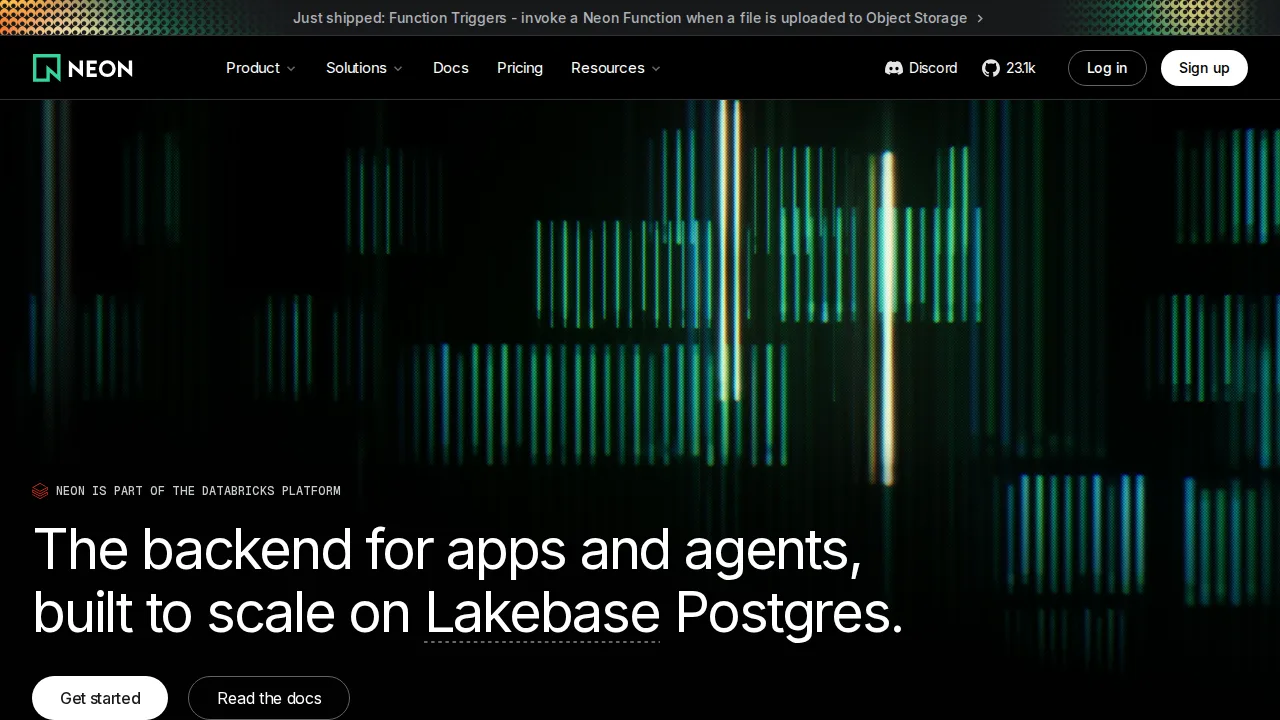The width and height of the screenshot is (1280, 720).
Task: Click the Log in button
Action: (x=1107, y=68)
